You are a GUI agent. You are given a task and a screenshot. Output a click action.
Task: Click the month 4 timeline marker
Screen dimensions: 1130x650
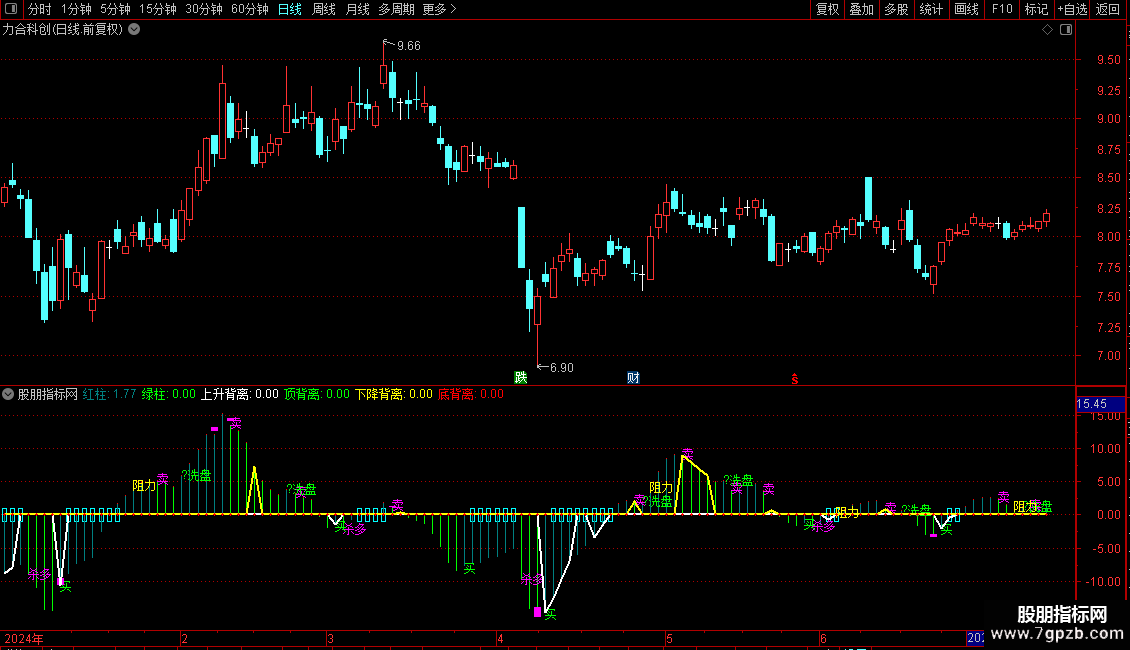(500, 638)
